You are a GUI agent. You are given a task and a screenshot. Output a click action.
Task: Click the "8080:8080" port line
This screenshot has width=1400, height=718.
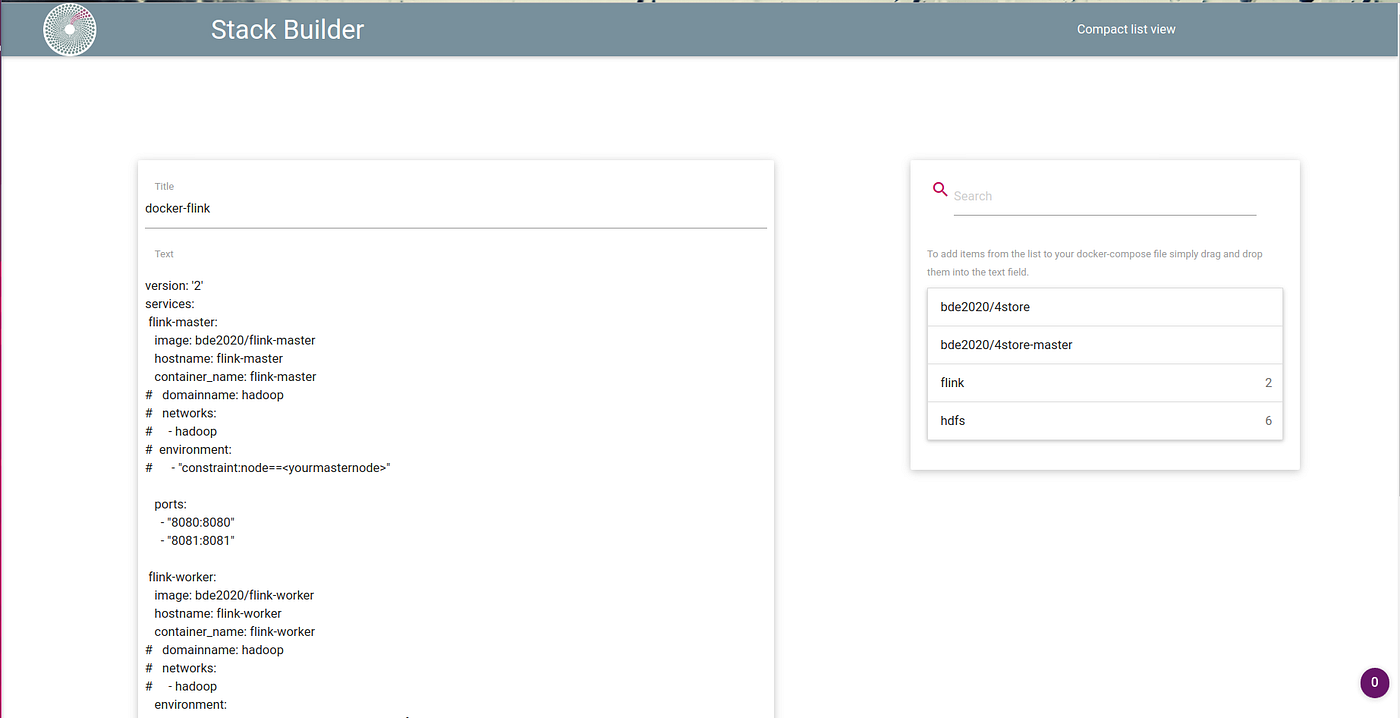tap(197, 522)
